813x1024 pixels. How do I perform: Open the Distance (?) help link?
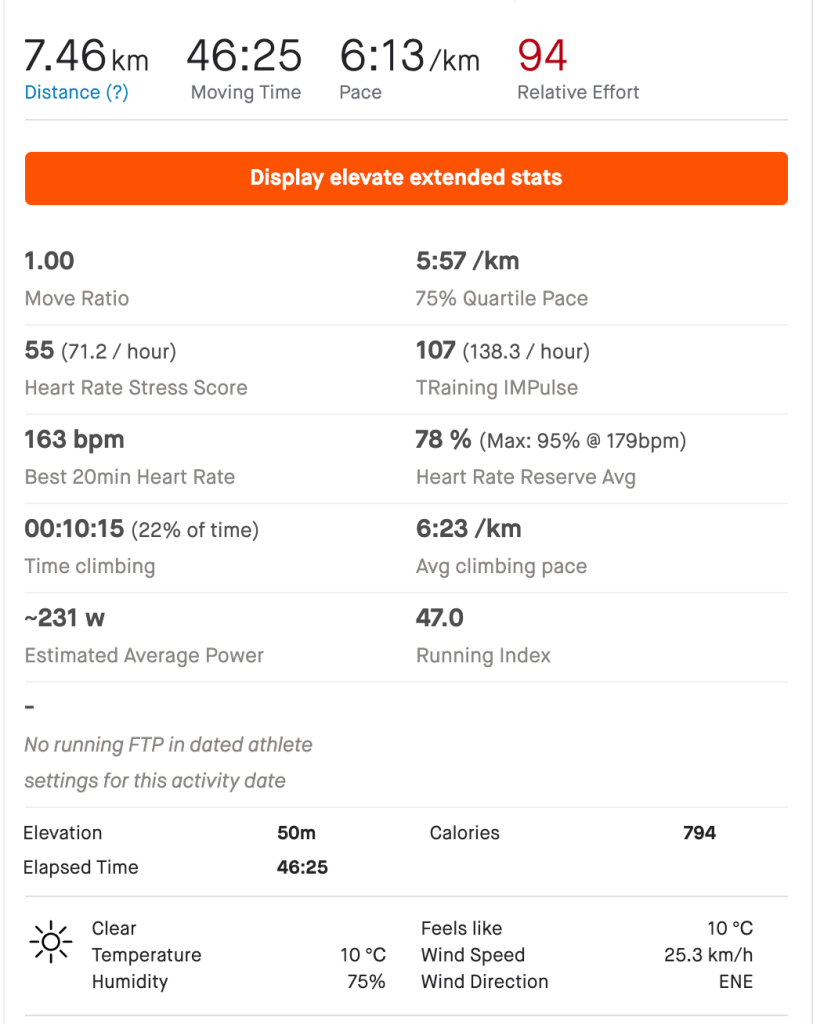click(x=76, y=92)
